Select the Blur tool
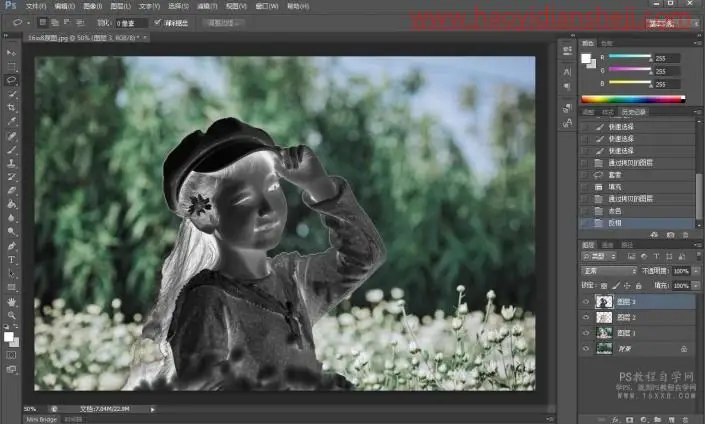Screen dimensions: 705x424 click(11, 218)
